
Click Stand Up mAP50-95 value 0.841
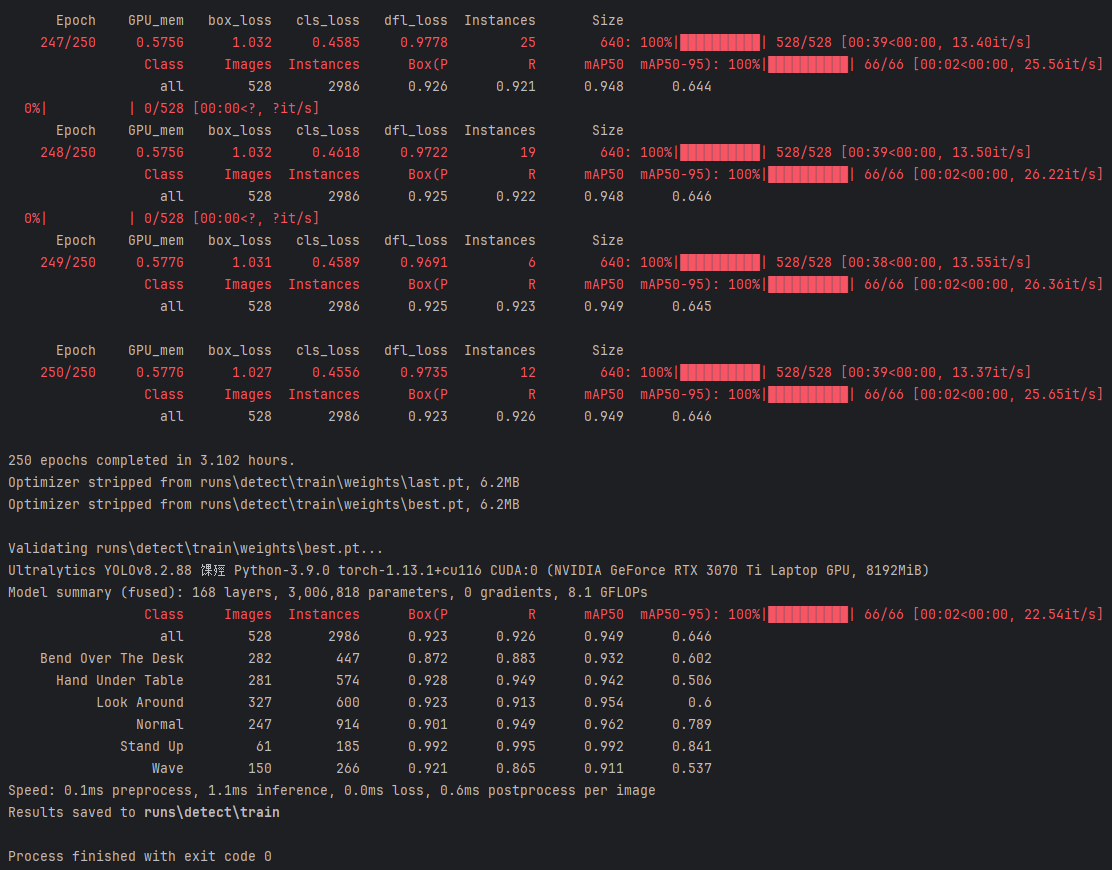(691, 746)
